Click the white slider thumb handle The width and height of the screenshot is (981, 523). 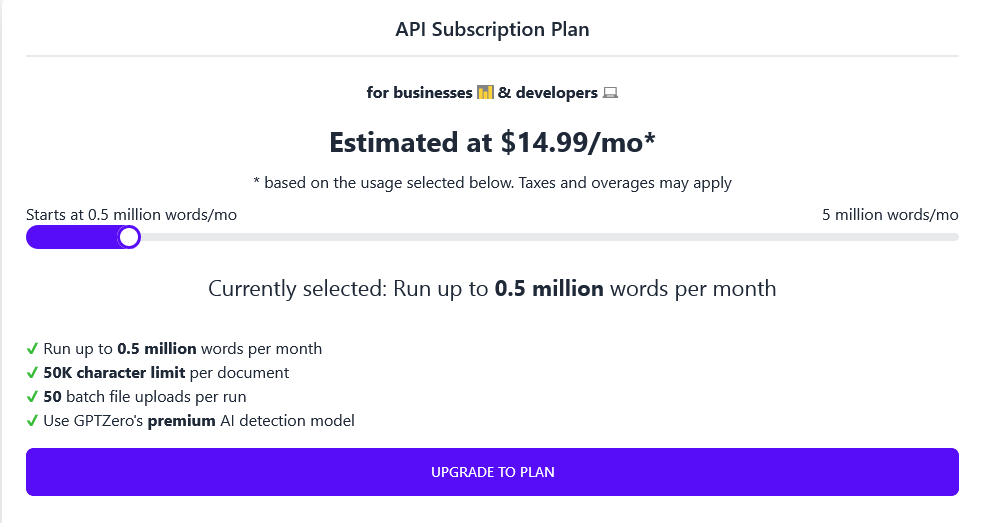tap(130, 237)
